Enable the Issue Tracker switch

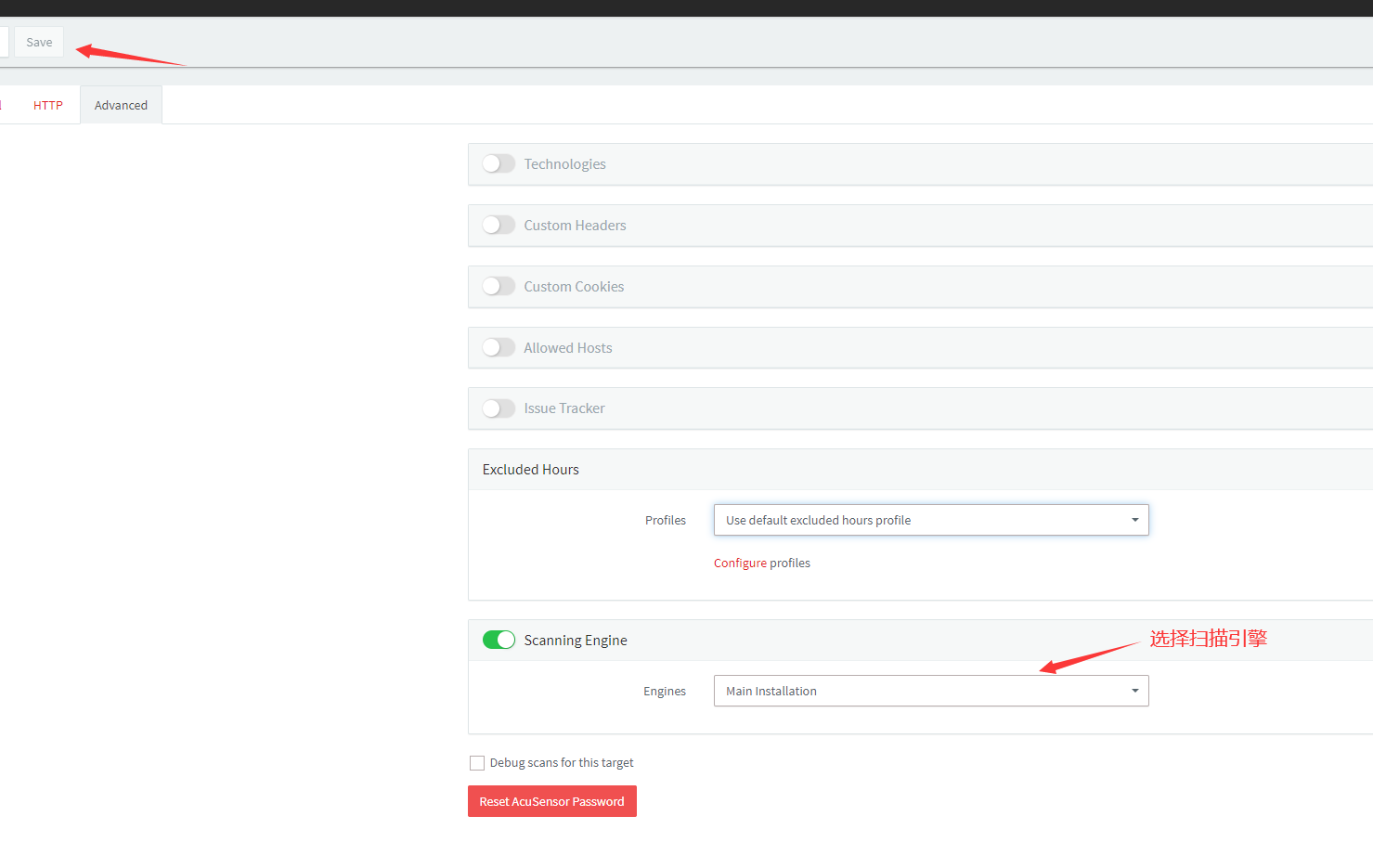[499, 408]
